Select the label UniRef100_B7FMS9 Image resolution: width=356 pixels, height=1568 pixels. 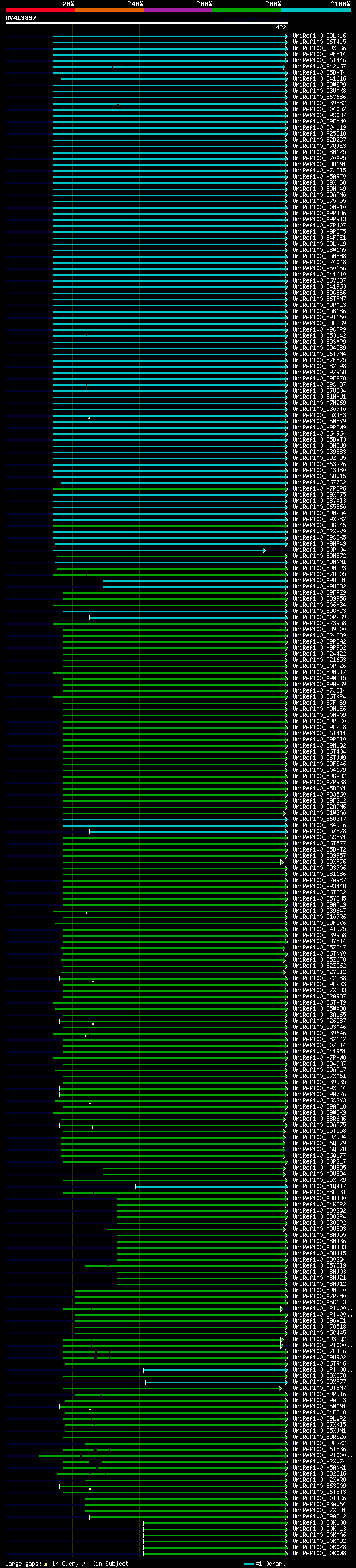tap(319, 703)
